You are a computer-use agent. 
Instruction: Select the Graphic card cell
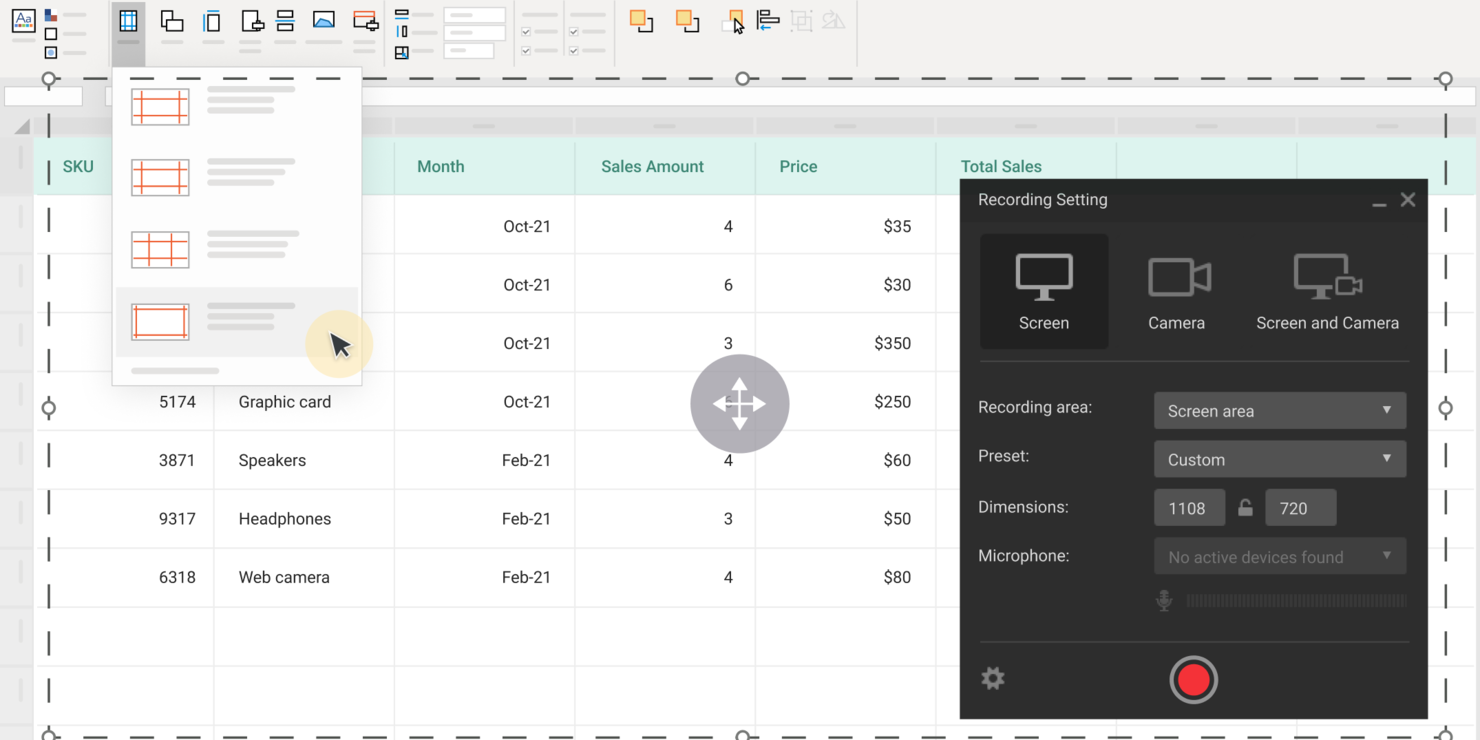point(304,402)
